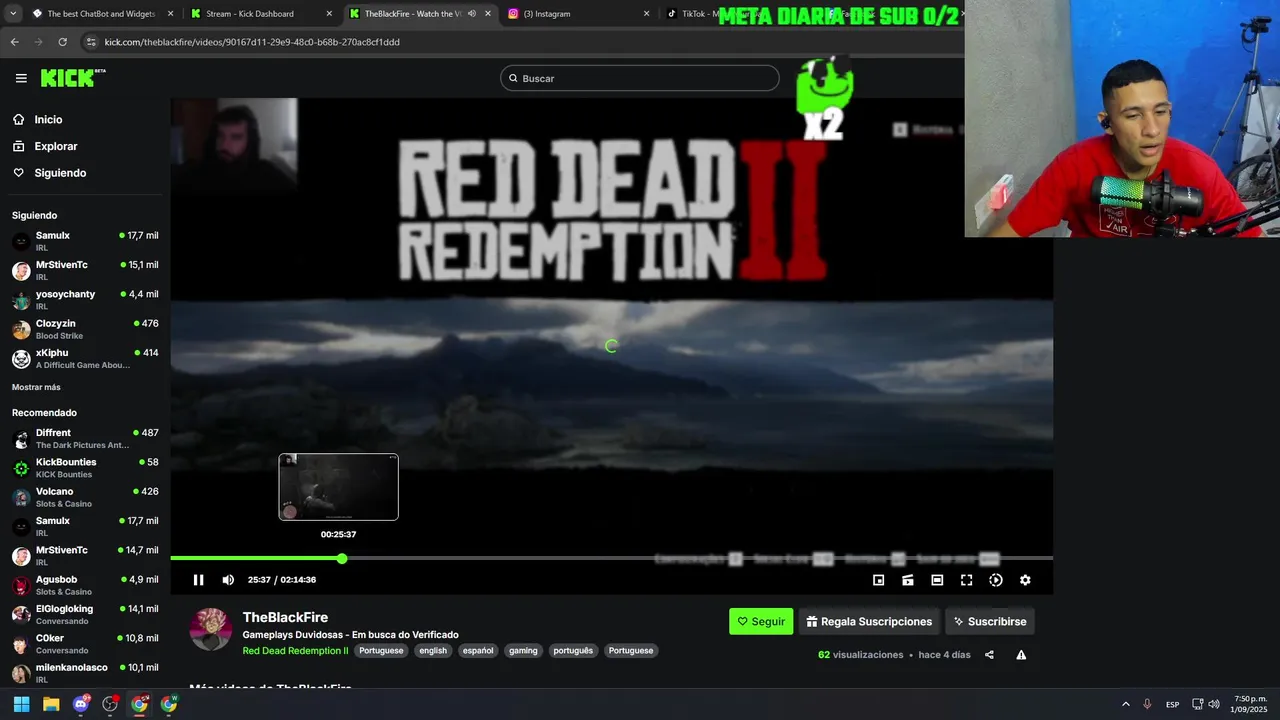
Task: Open C0ker recommended channel
Action: click(85, 643)
